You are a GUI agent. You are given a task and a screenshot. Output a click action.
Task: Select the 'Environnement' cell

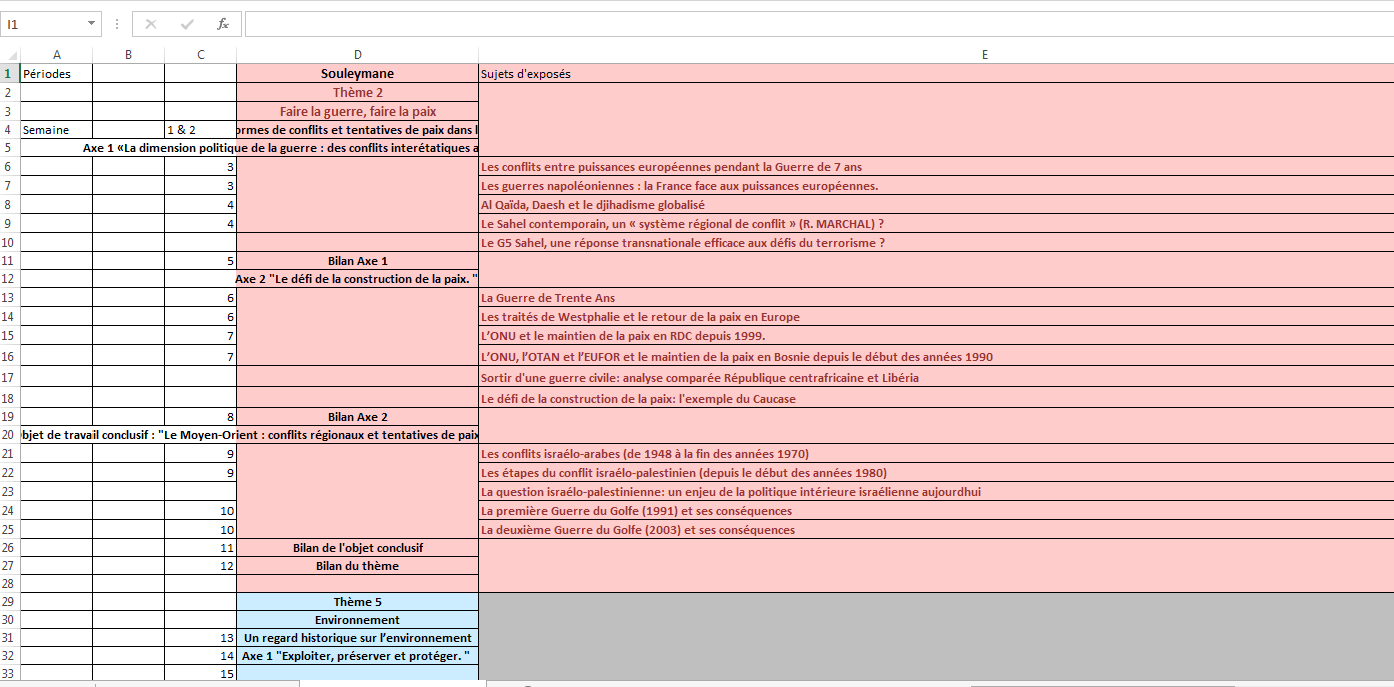pyautogui.click(x=358, y=620)
